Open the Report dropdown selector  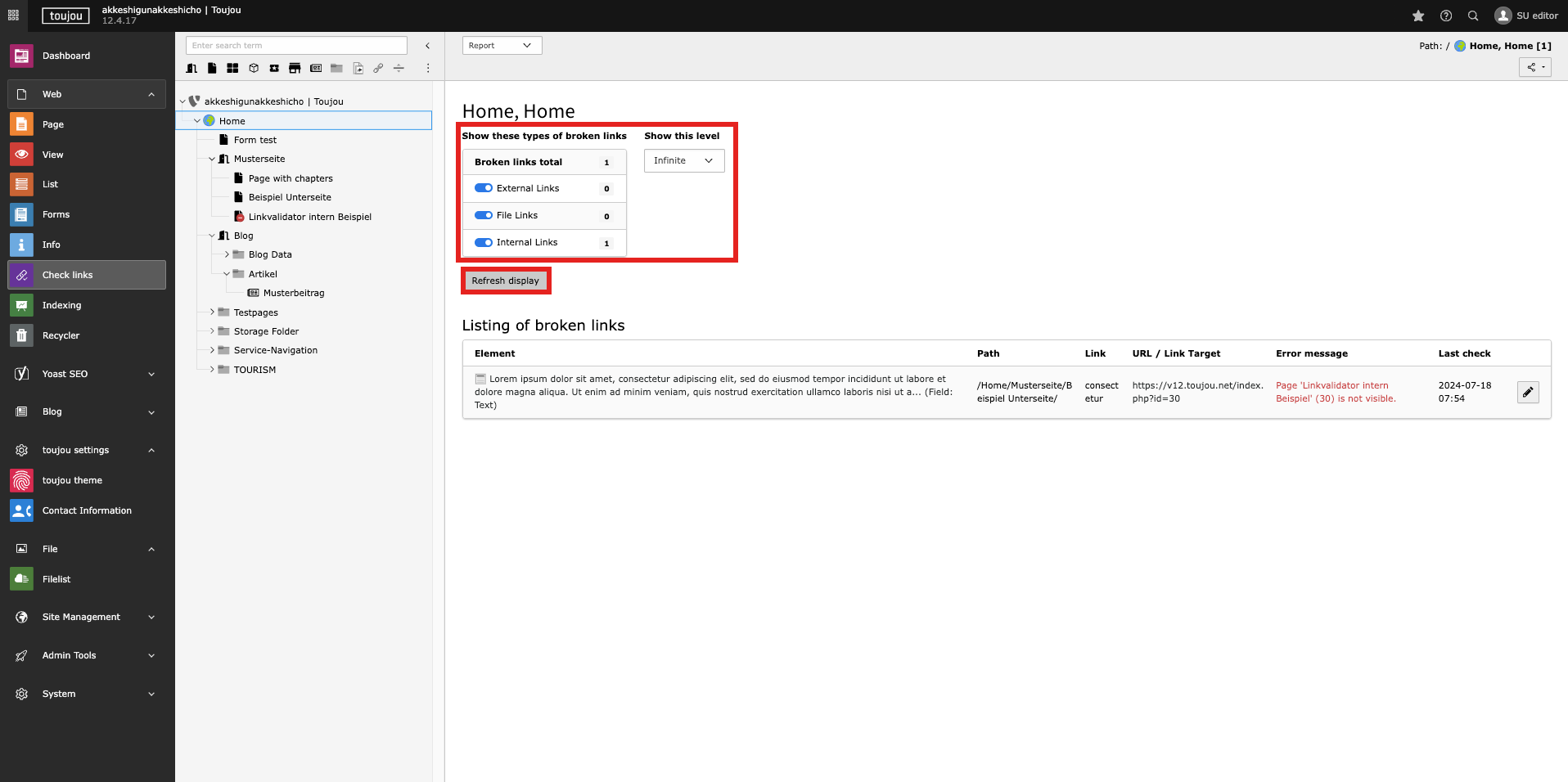tap(502, 46)
